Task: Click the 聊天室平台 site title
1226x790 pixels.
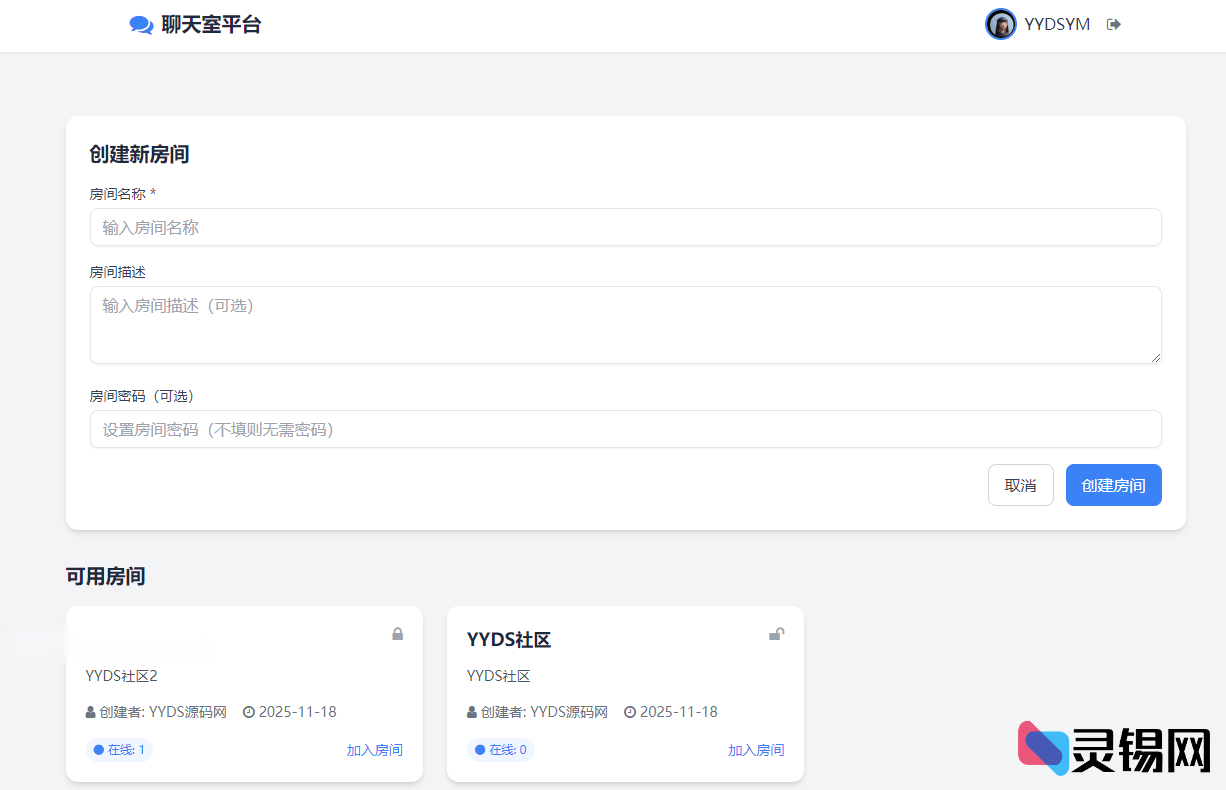Action: click(x=211, y=25)
